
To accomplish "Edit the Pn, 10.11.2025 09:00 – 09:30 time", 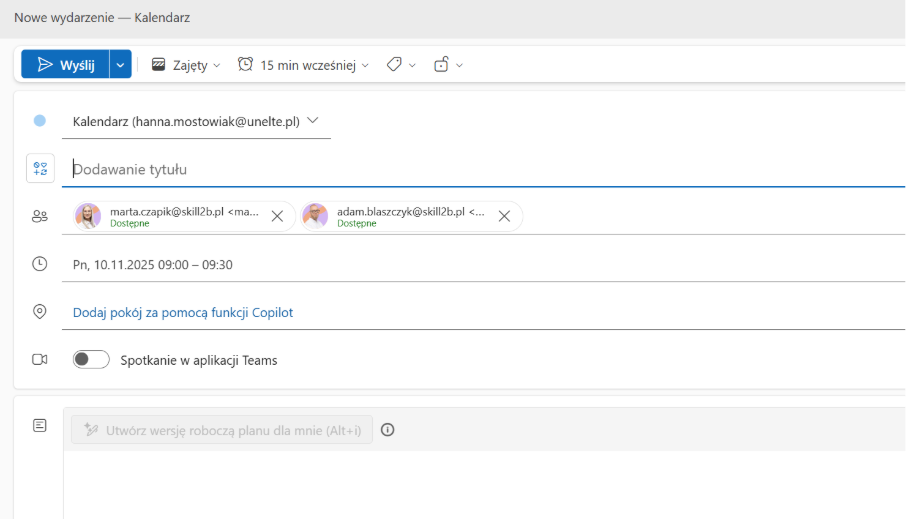I will coord(153,265).
